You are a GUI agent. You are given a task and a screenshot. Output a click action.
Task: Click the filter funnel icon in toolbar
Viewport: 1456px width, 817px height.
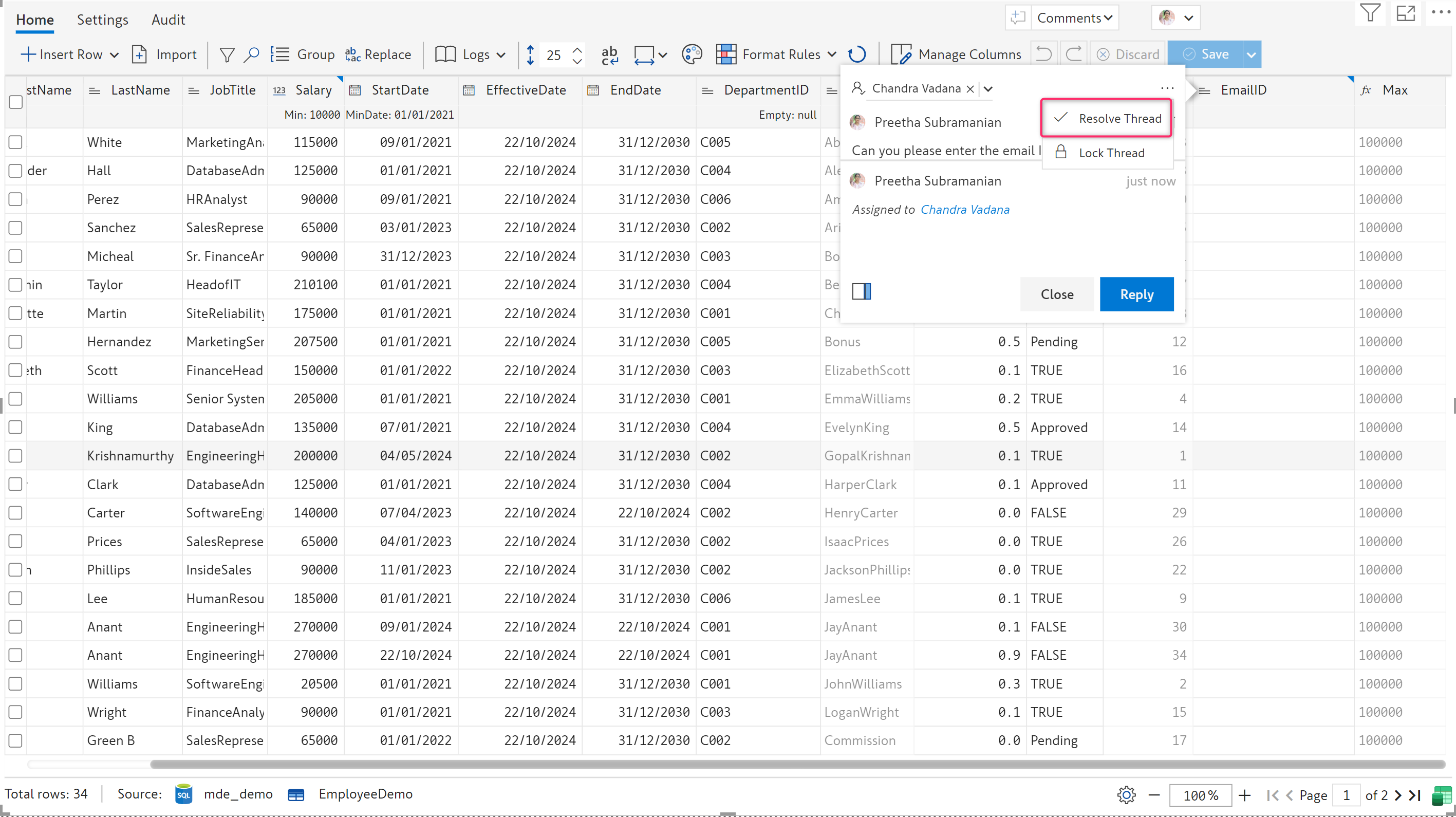tap(227, 55)
